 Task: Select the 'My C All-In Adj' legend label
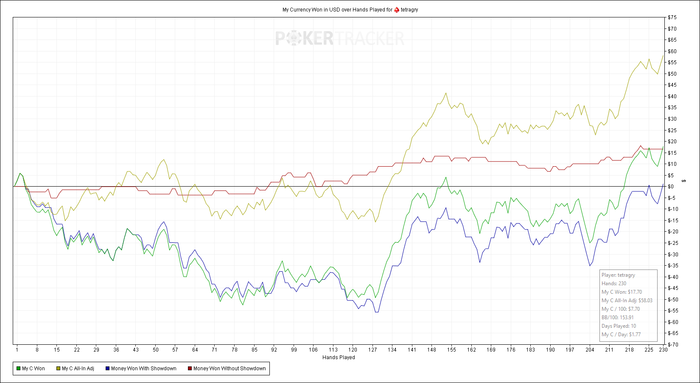click(x=78, y=369)
